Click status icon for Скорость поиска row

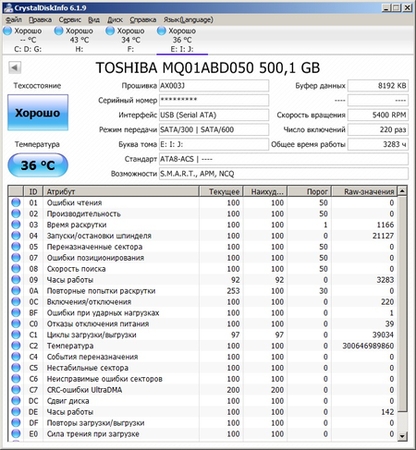click(x=16, y=269)
